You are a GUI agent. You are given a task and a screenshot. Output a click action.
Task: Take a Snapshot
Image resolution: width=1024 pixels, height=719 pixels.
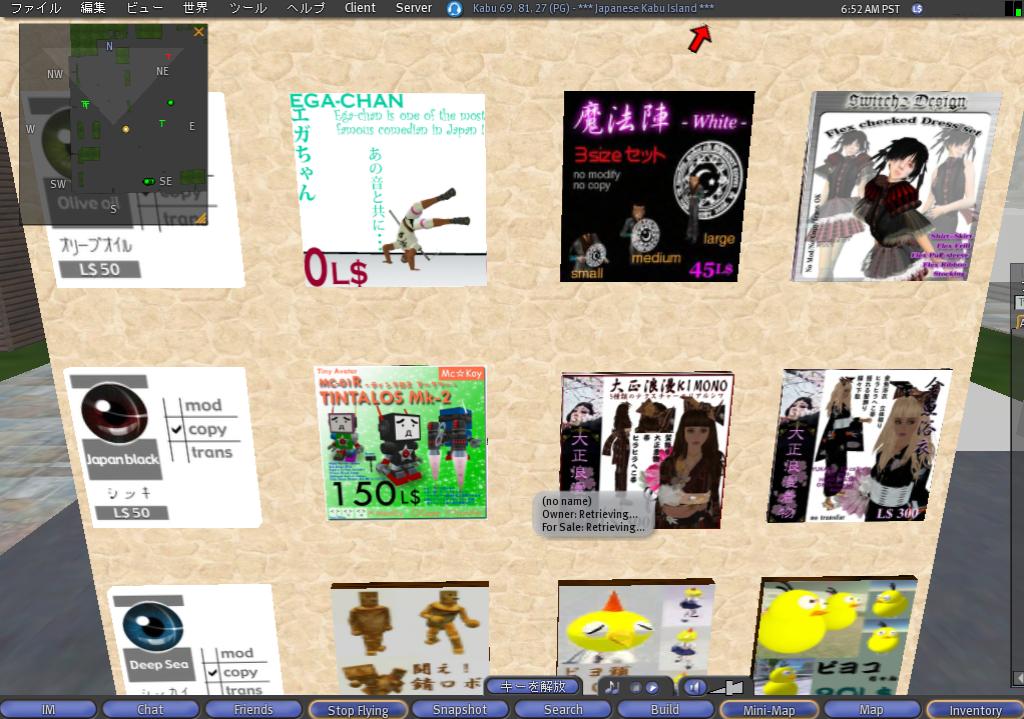pos(460,709)
